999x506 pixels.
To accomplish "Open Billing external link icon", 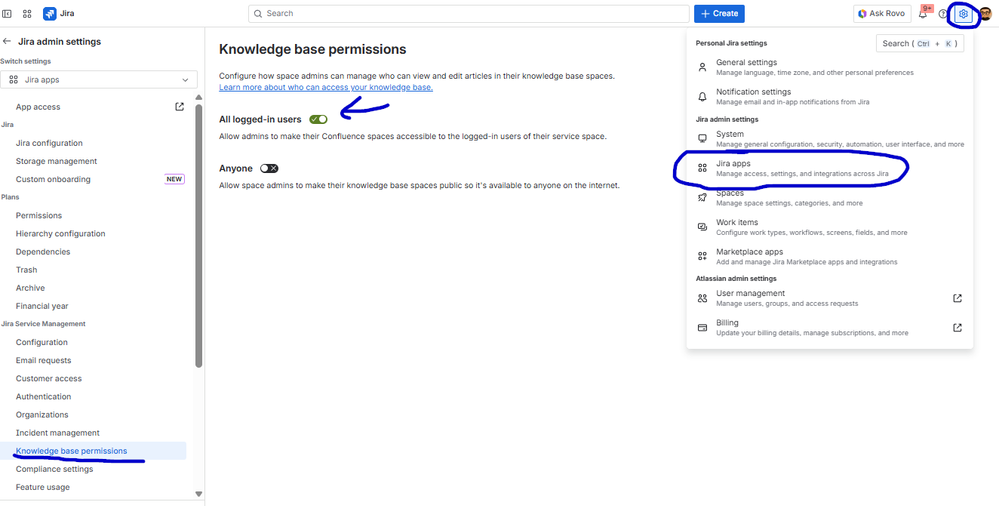I will click(x=957, y=328).
